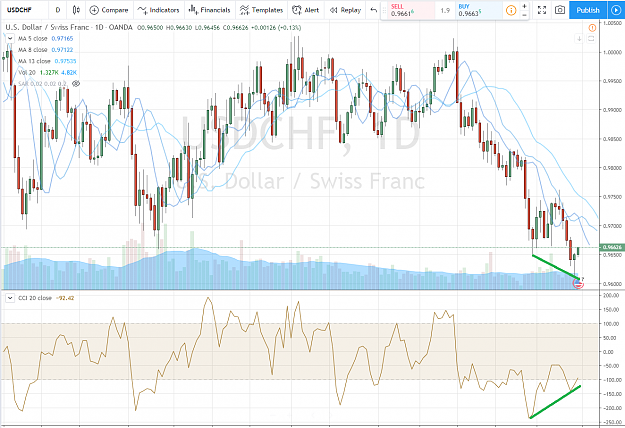The image size is (625, 428).
Task: Open the D timeframe interval selector
Action: tap(58, 10)
